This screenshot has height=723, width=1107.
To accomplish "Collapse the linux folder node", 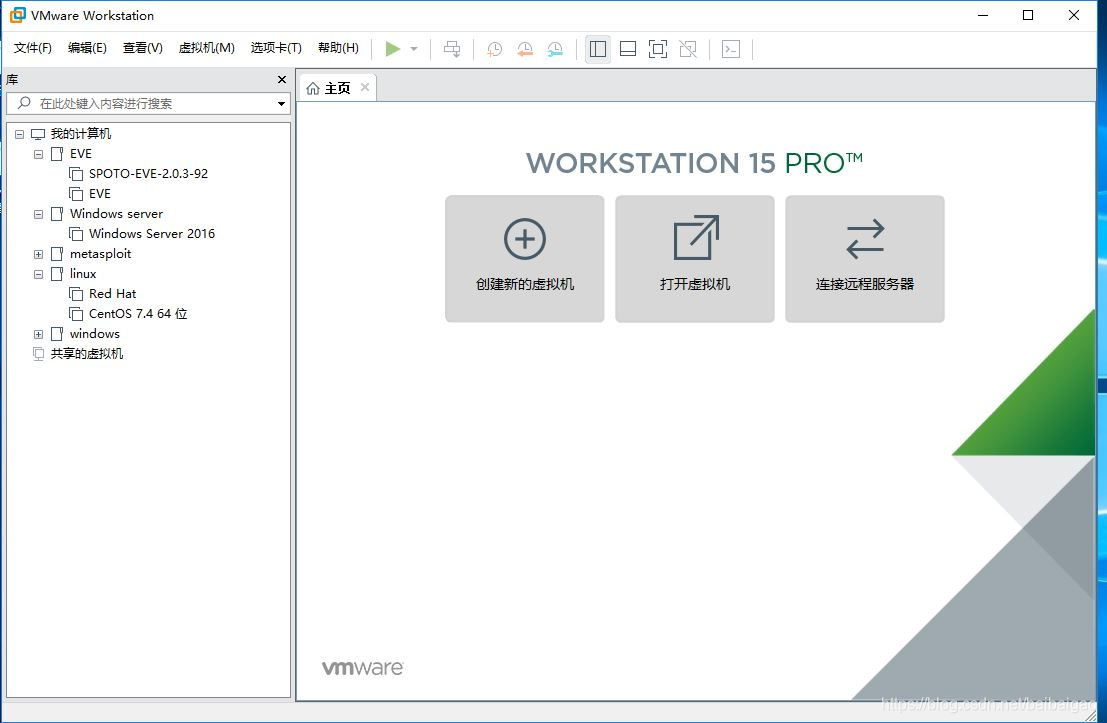I will tap(39, 274).
